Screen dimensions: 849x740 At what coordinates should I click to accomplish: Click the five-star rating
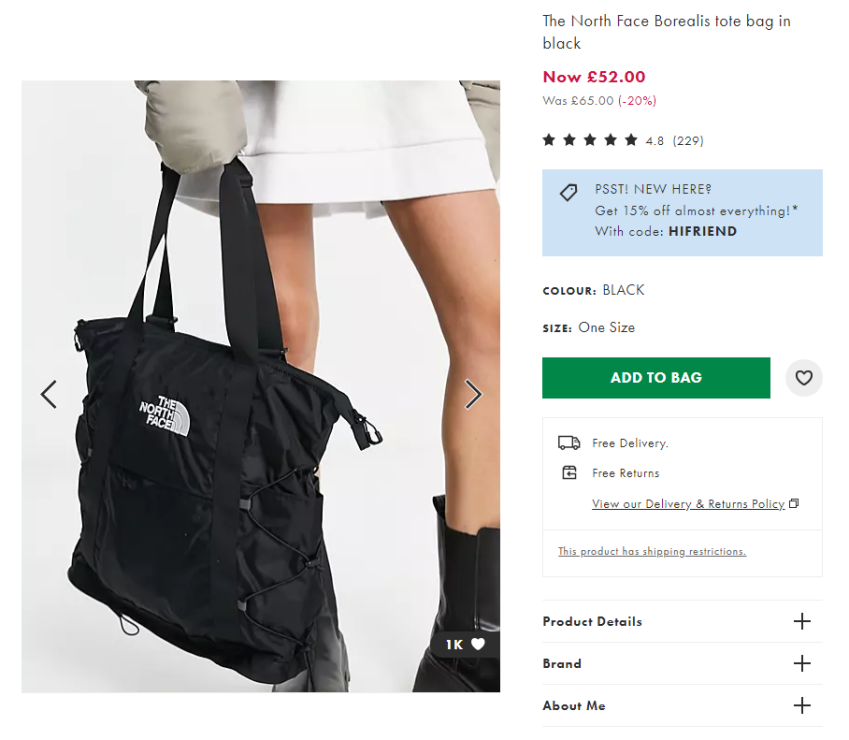point(590,140)
